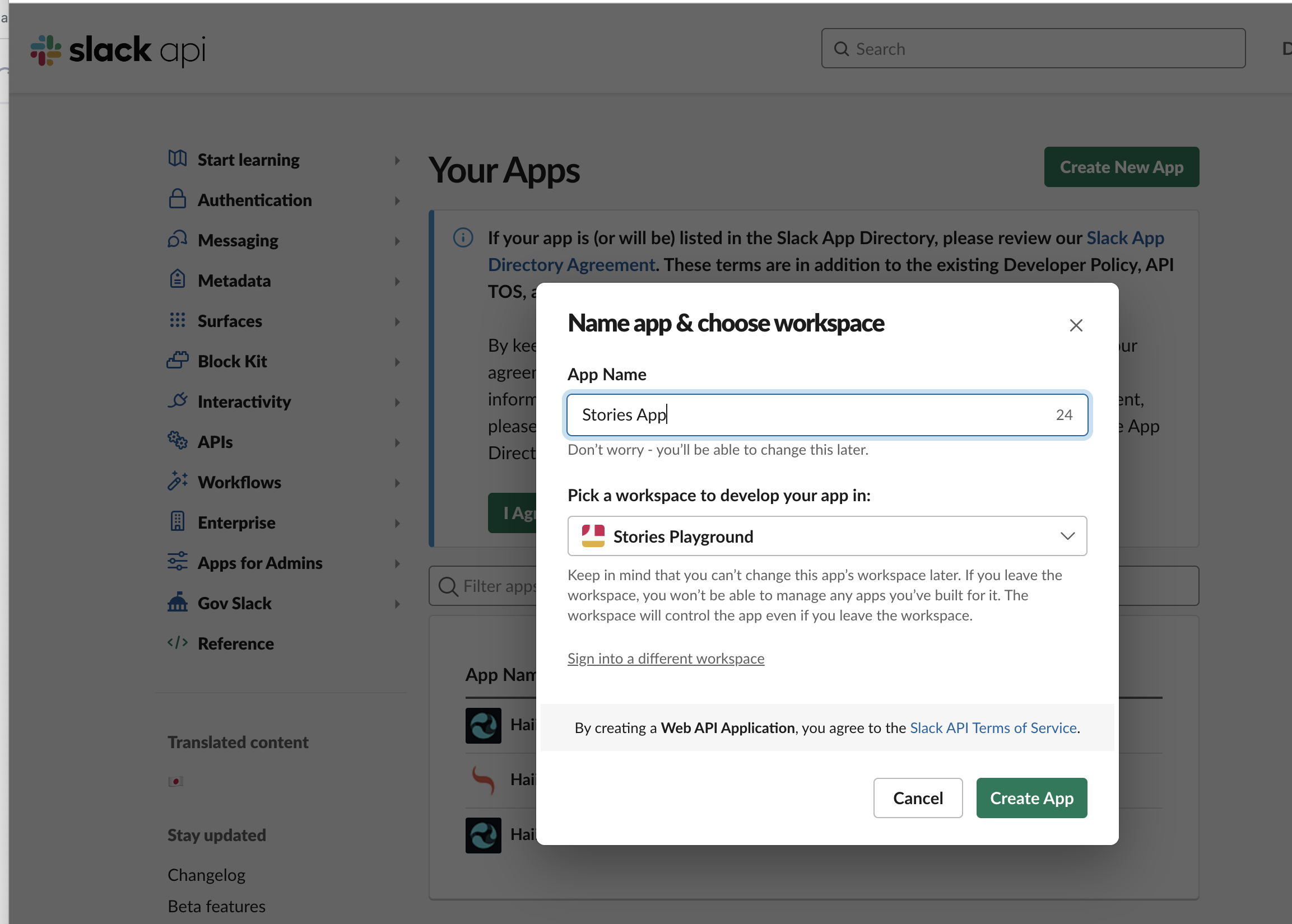Image resolution: width=1292 pixels, height=924 pixels.
Task: Open the Changelog sidebar link
Action: point(206,875)
